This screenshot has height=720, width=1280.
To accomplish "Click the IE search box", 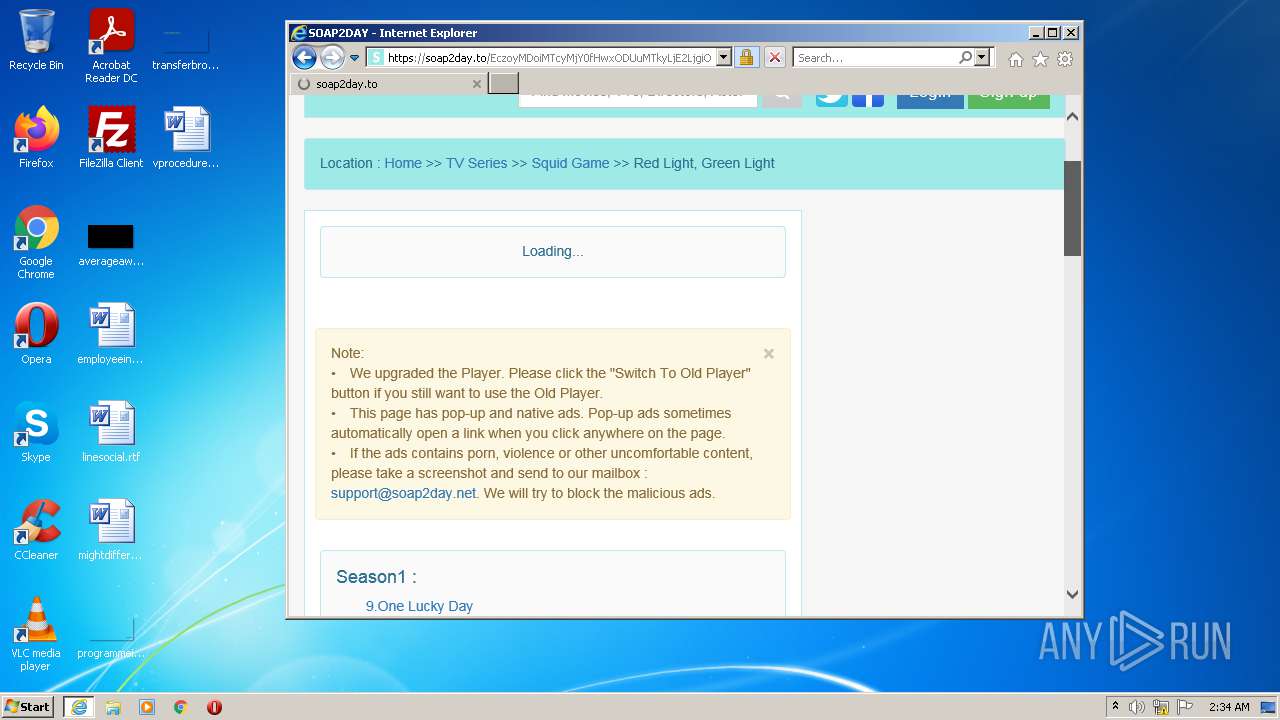I will [x=876, y=58].
